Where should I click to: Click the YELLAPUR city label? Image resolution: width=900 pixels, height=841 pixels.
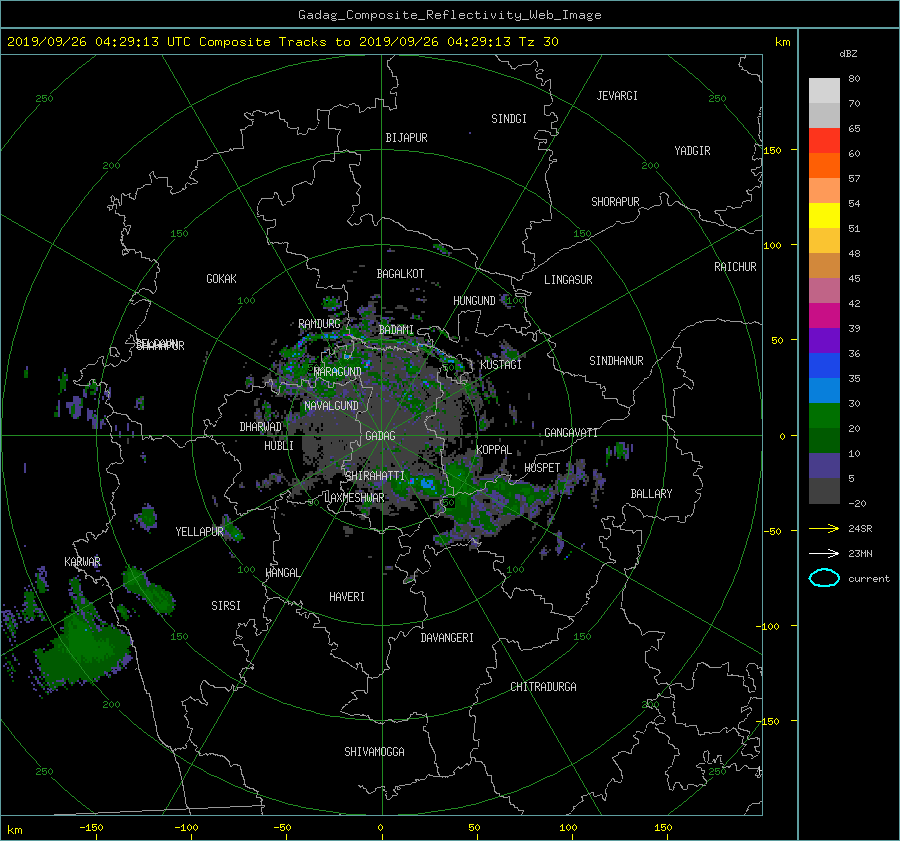[199, 532]
